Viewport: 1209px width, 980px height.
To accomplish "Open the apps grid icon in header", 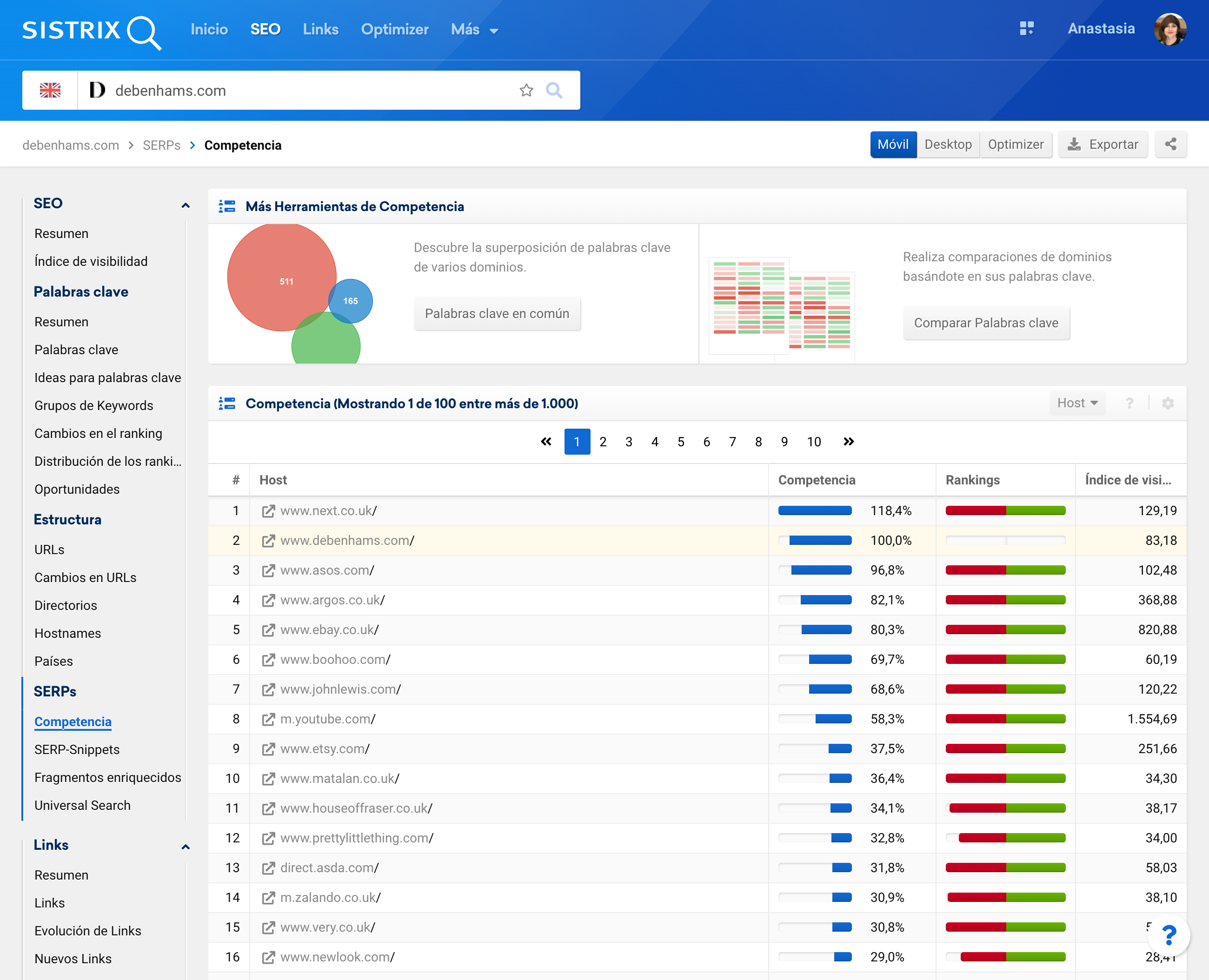I will click(1026, 29).
